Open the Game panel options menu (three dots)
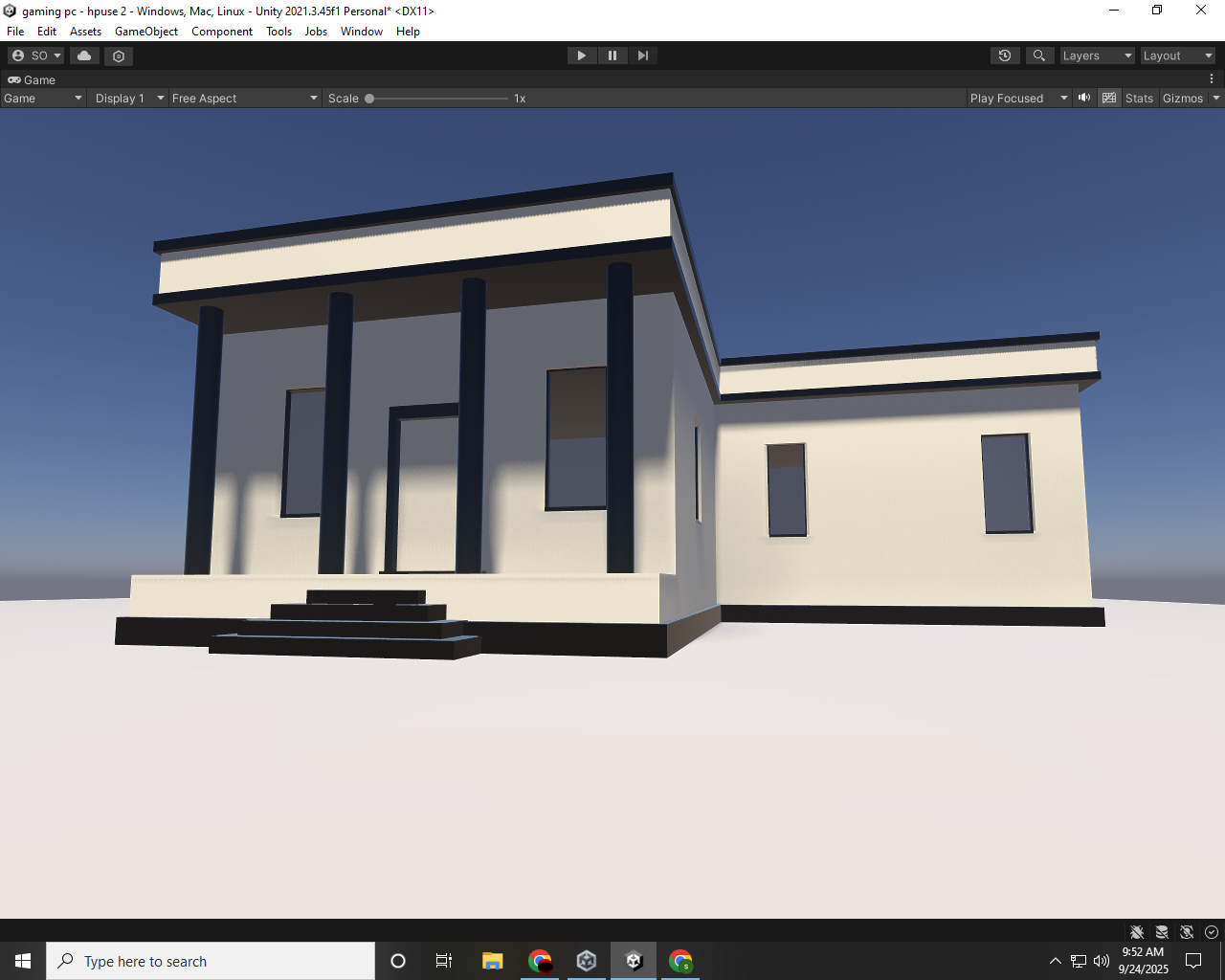The height and width of the screenshot is (980, 1225). pos(1212,79)
